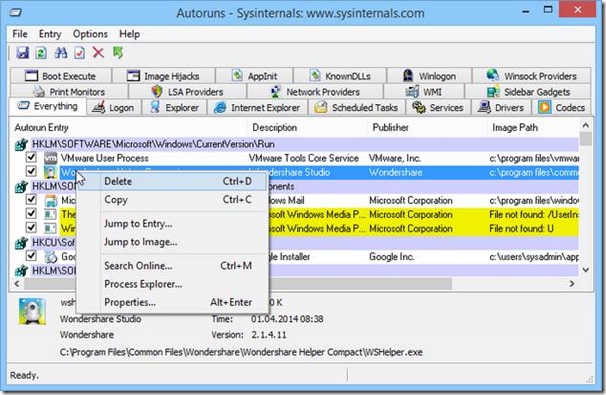Click the green Jump to Entry icon
This screenshot has width=606, height=395.
click(118, 53)
